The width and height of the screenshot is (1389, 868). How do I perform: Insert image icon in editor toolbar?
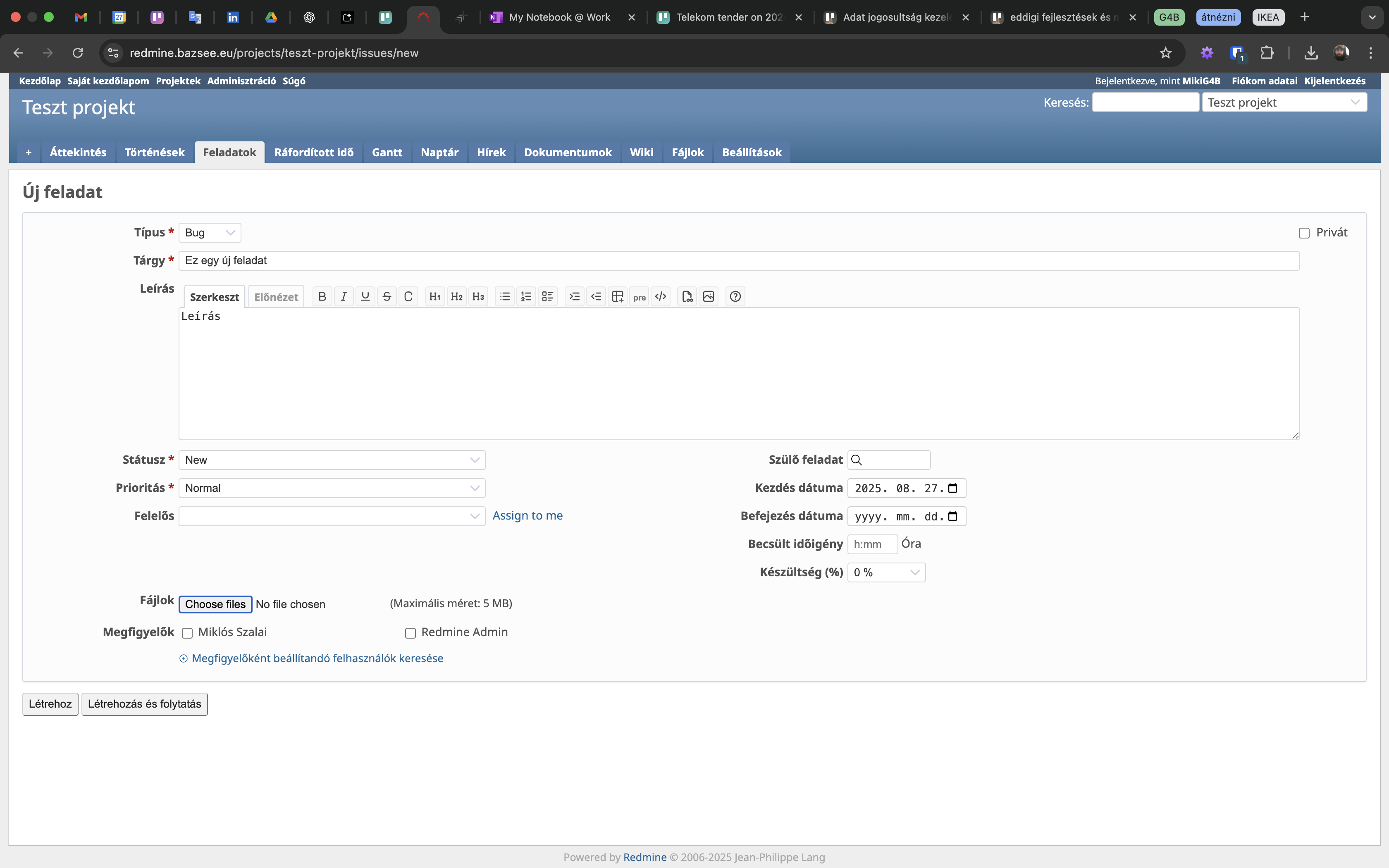coord(708,296)
